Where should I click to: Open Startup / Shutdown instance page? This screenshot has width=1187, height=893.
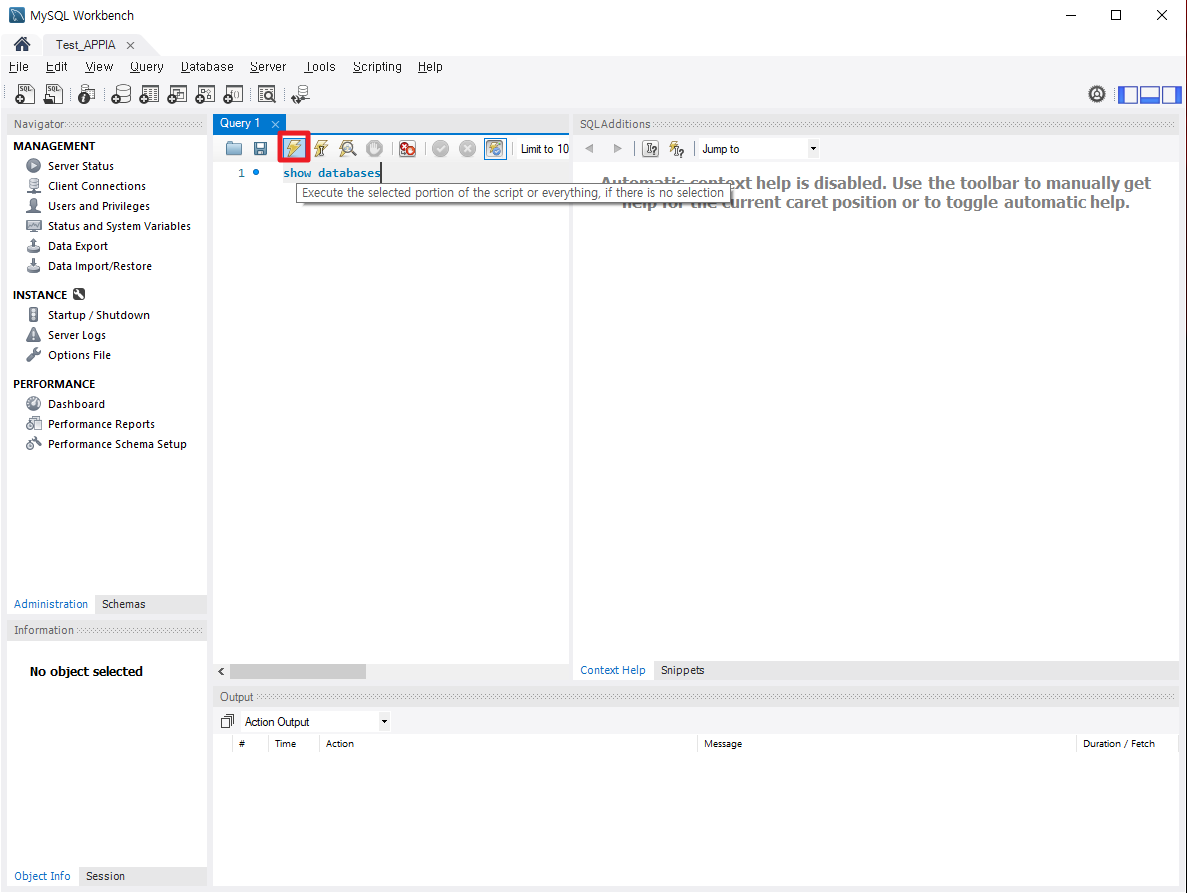coord(98,315)
